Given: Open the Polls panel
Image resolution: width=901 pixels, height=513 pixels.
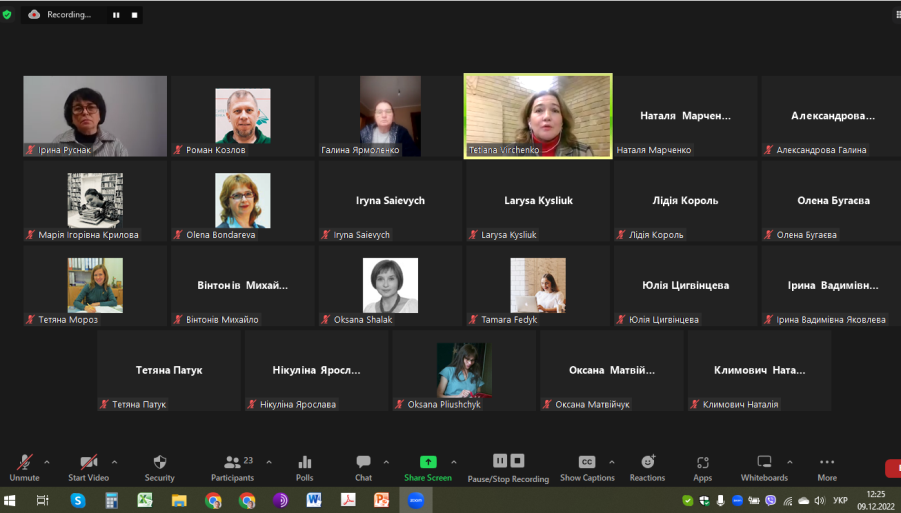Looking at the screenshot, I should pos(305,462).
